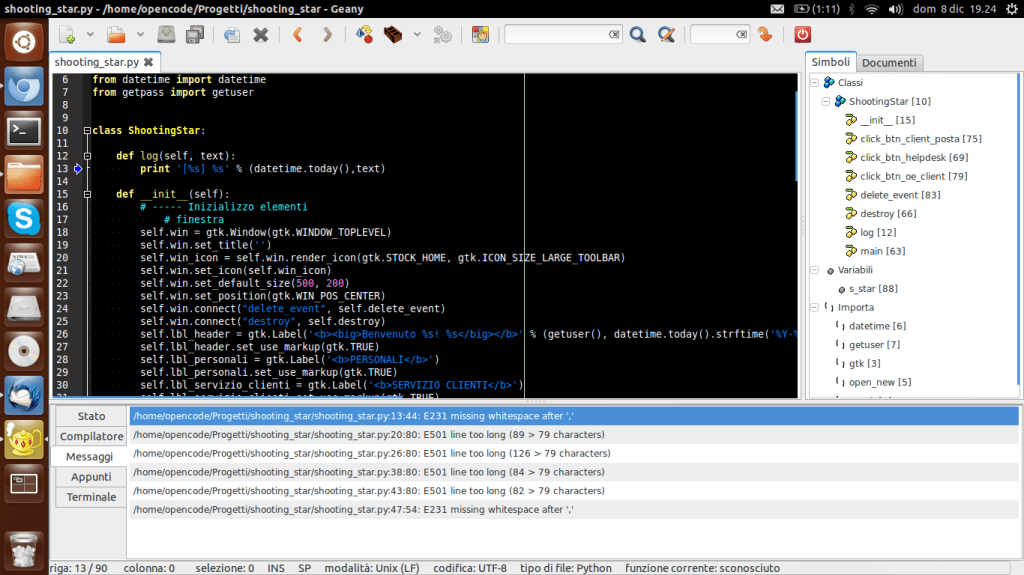This screenshot has height=575, width=1024.
Task: Select the 20:80 E501 line too long message
Action: 574,435
